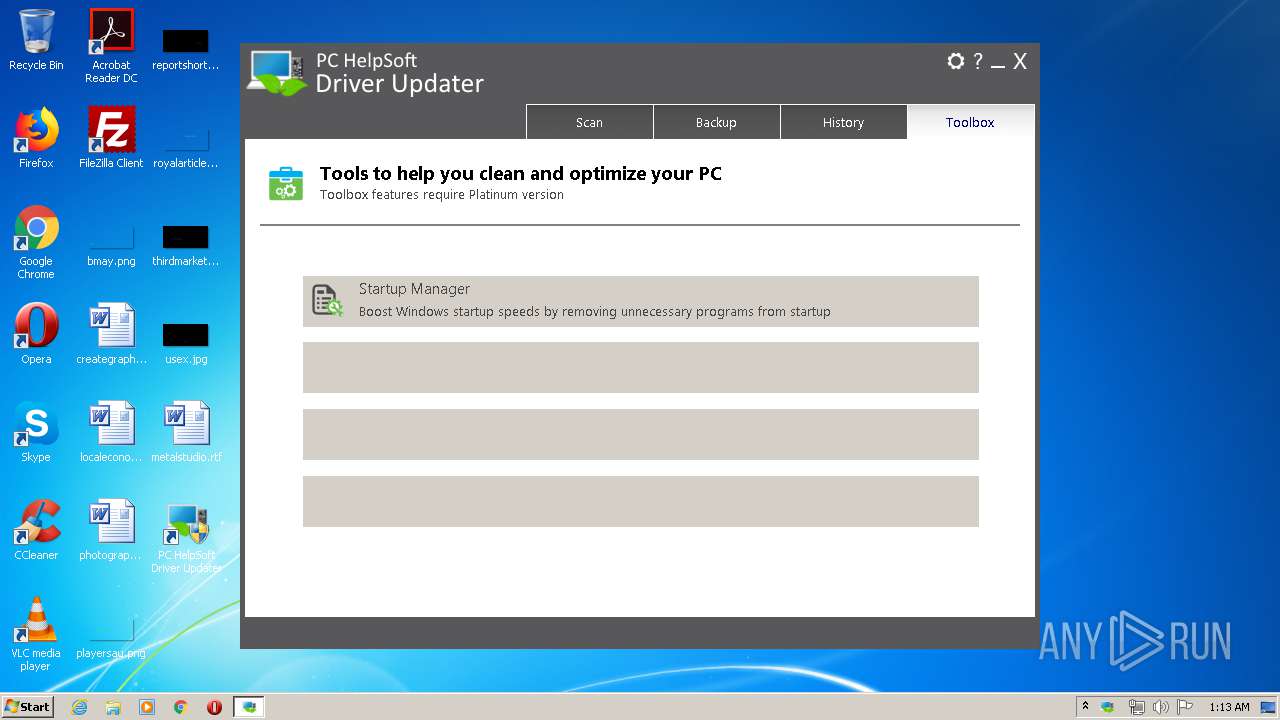Close the Driver Updater window
Viewport: 1280px width, 720px height.
[1020, 61]
